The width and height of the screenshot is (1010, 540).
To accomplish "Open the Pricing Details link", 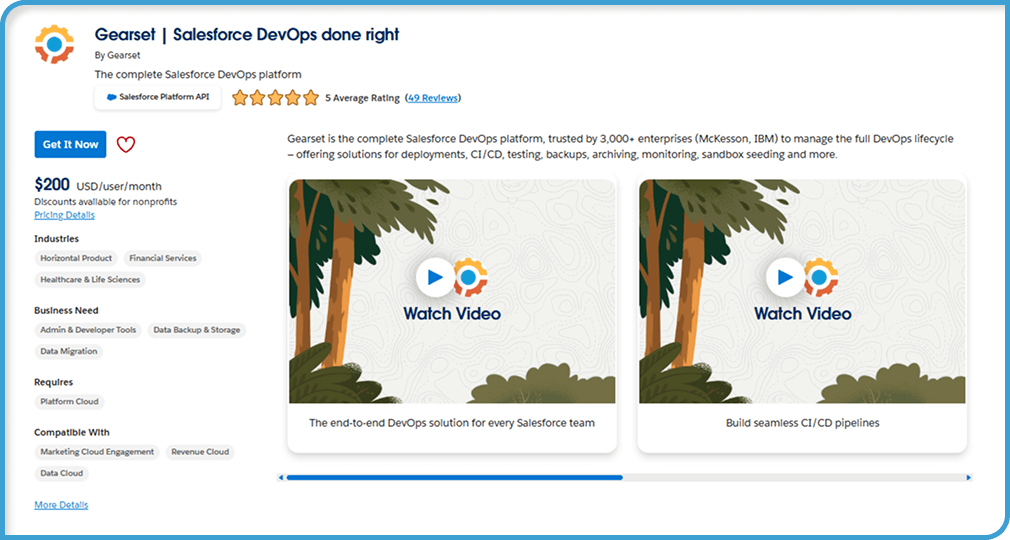I will (x=64, y=215).
